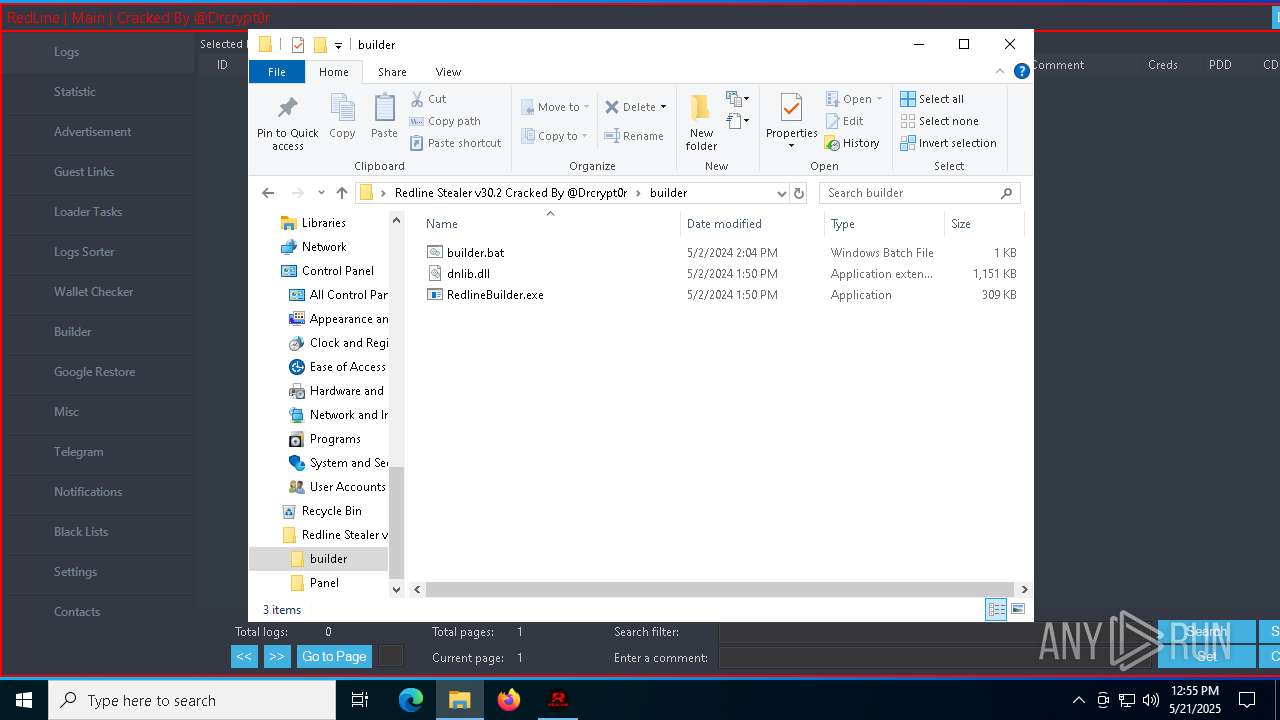The image size is (1280, 720).
Task: Open Telegram in RedLine sidebar
Action: click(x=78, y=452)
